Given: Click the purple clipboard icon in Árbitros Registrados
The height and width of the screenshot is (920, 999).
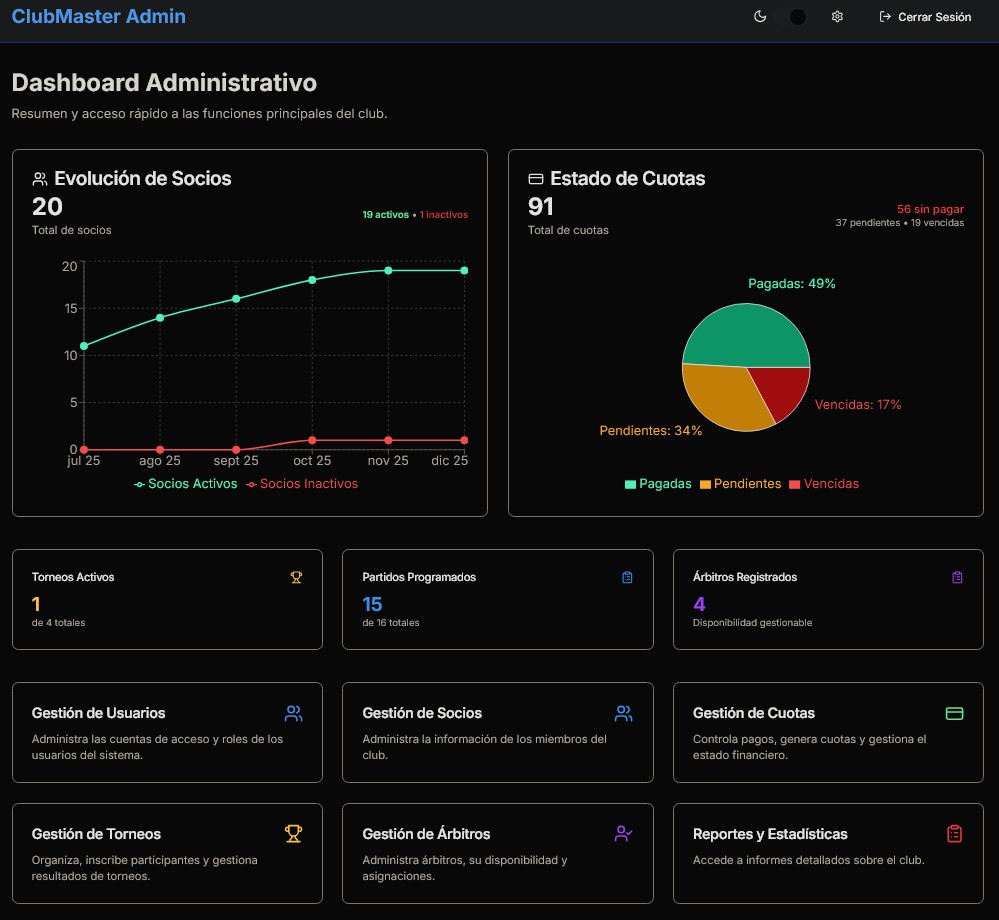Looking at the screenshot, I should [x=957, y=577].
